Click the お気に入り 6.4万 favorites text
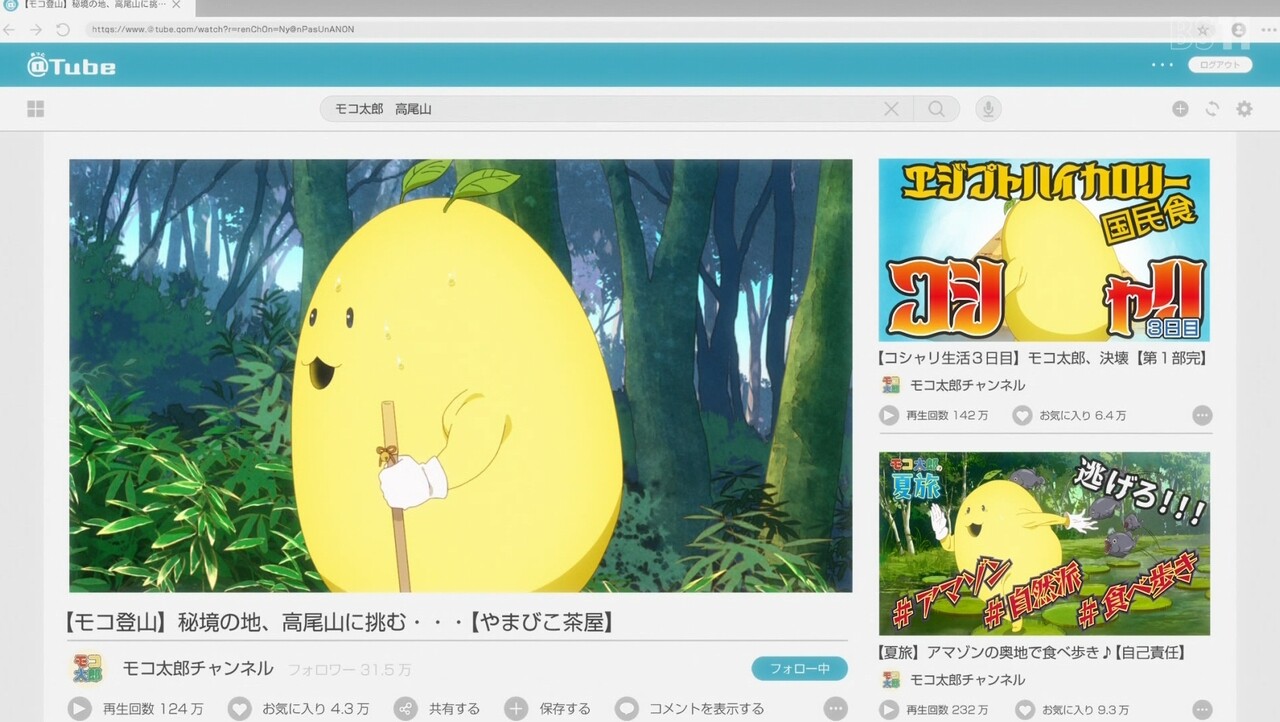 pyautogui.click(x=1083, y=415)
